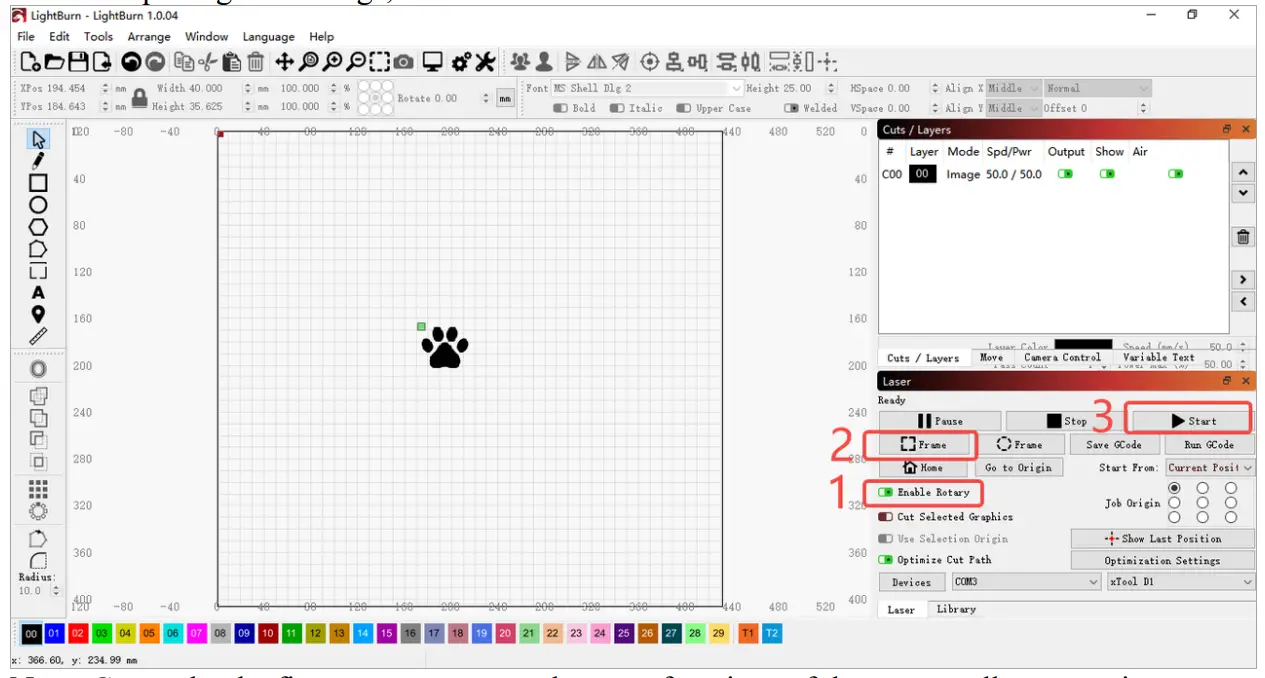The width and height of the screenshot is (1265, 678).
Task: Select the Text tool letter A
Action: pos(38,293)
